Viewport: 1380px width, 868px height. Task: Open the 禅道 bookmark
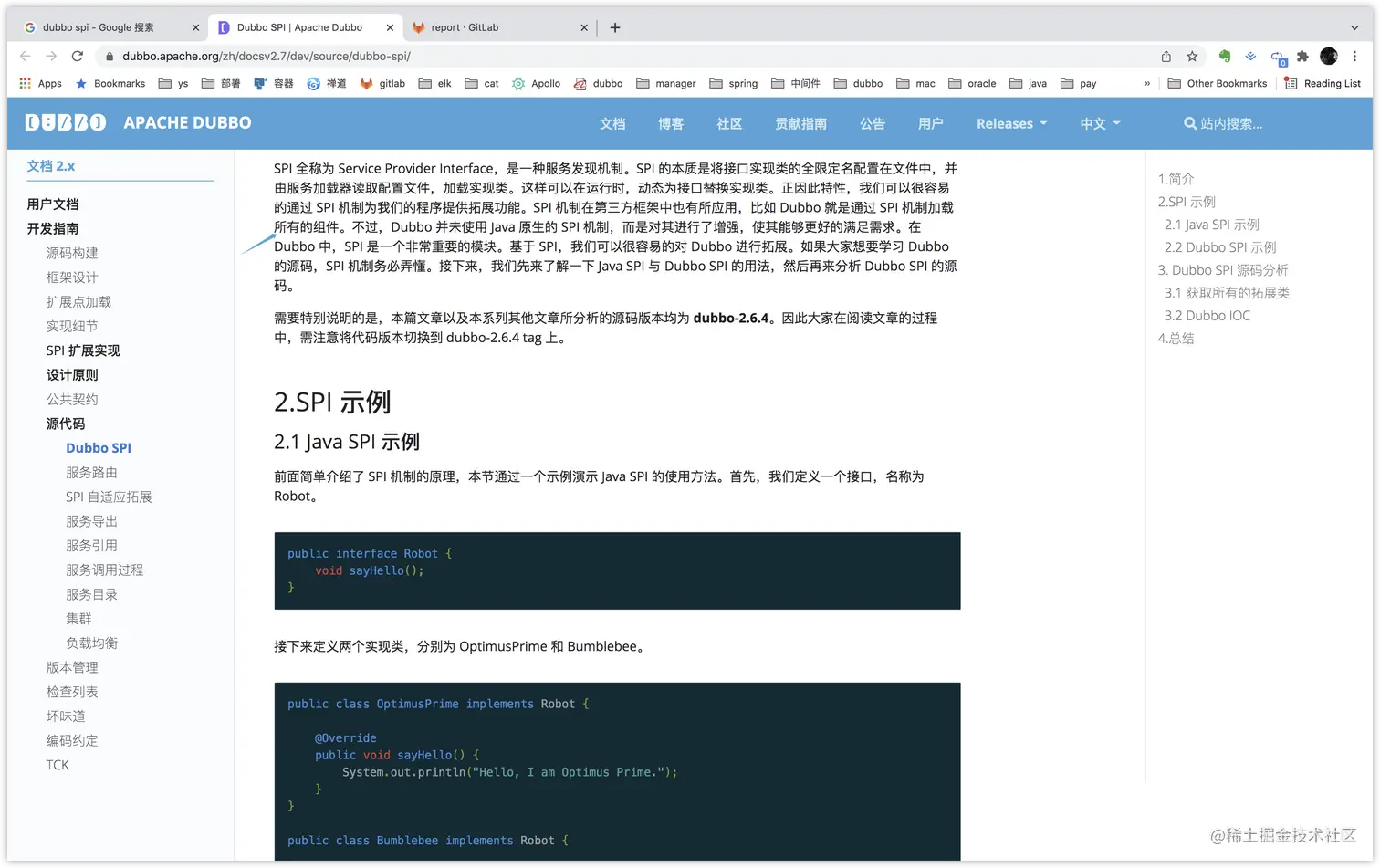(327, 83)
